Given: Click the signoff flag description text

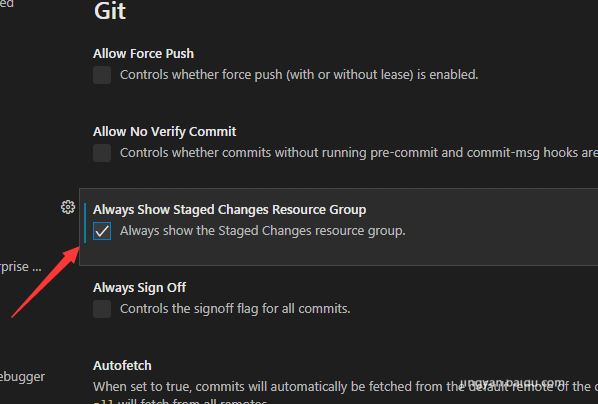Looking at the screenshot, I should click(235, 309).
